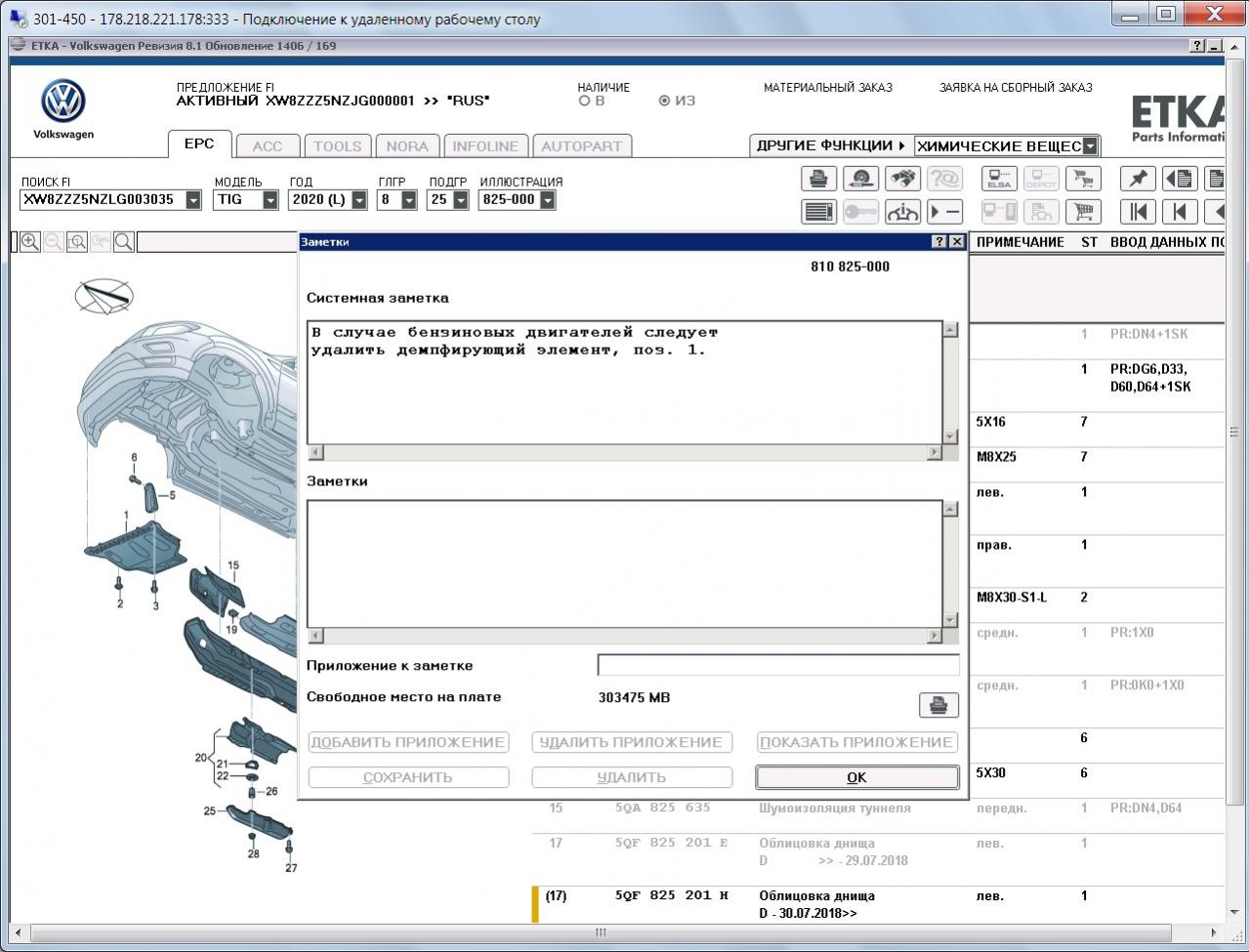Click the Системная заметка text box
This screenshot has height=952, width=1249.
tap(625, 383)
